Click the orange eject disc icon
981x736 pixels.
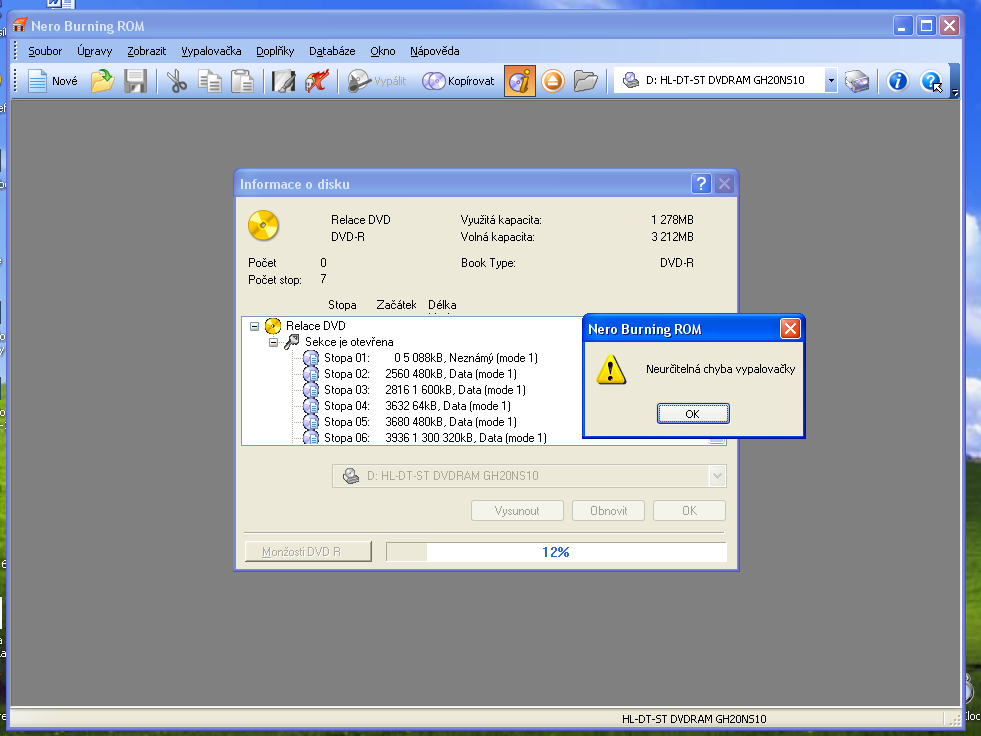553,81
